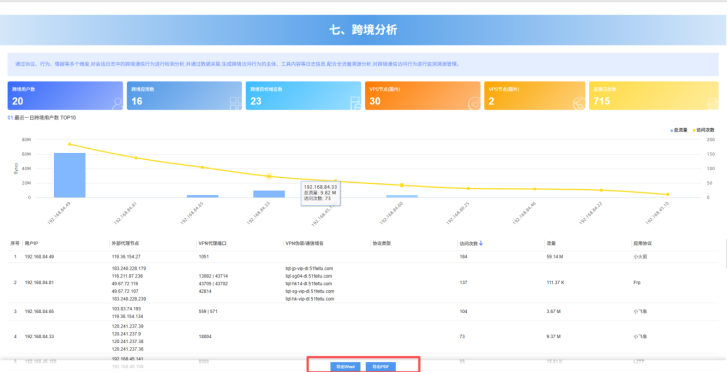The height and width of the screenshot is (372, 728).
Task: Click user IP 192.168.84.65 in row 3
Action: tap(39, 312)
